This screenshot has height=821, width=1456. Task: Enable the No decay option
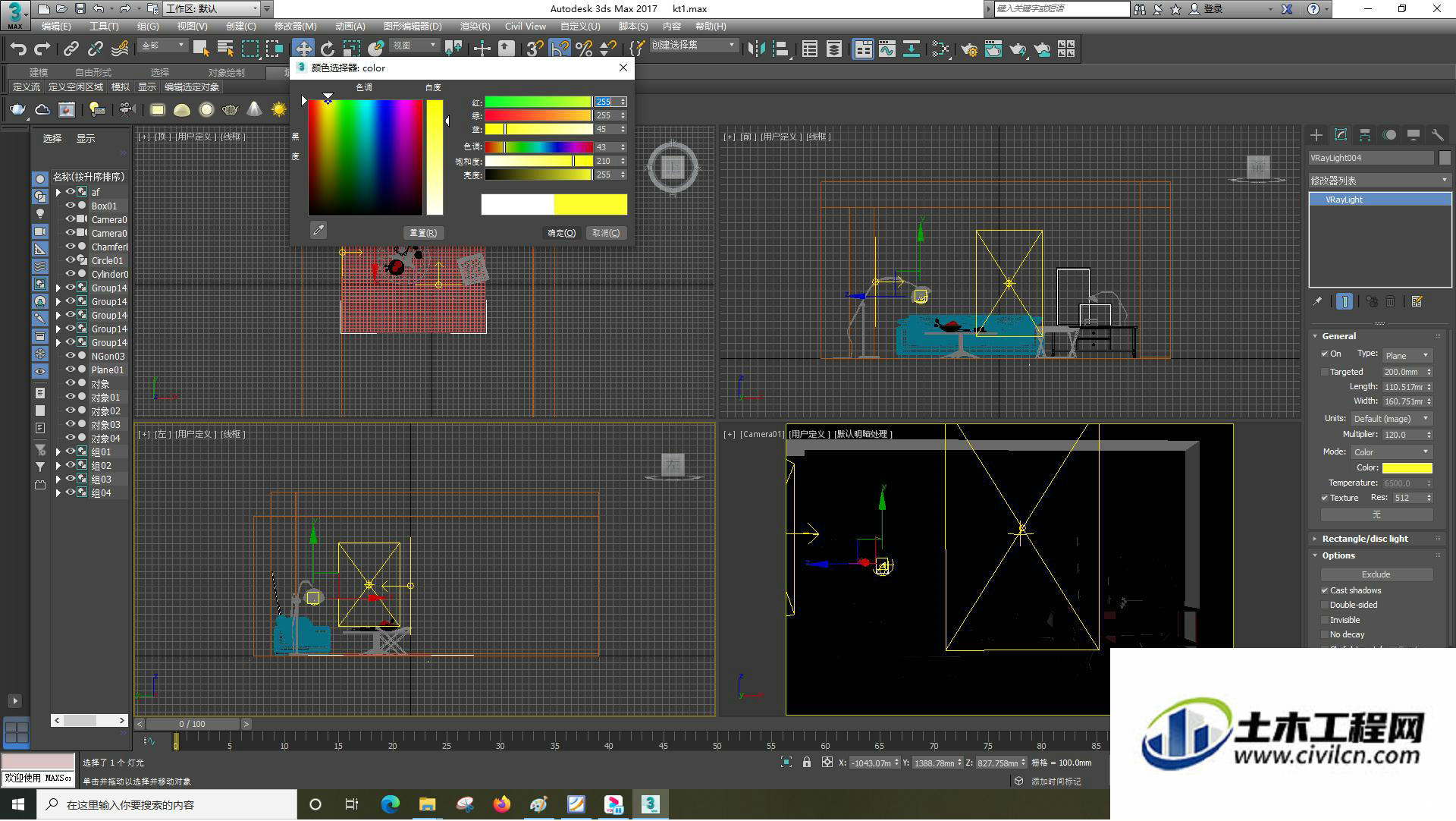(x=1325, y=635)
